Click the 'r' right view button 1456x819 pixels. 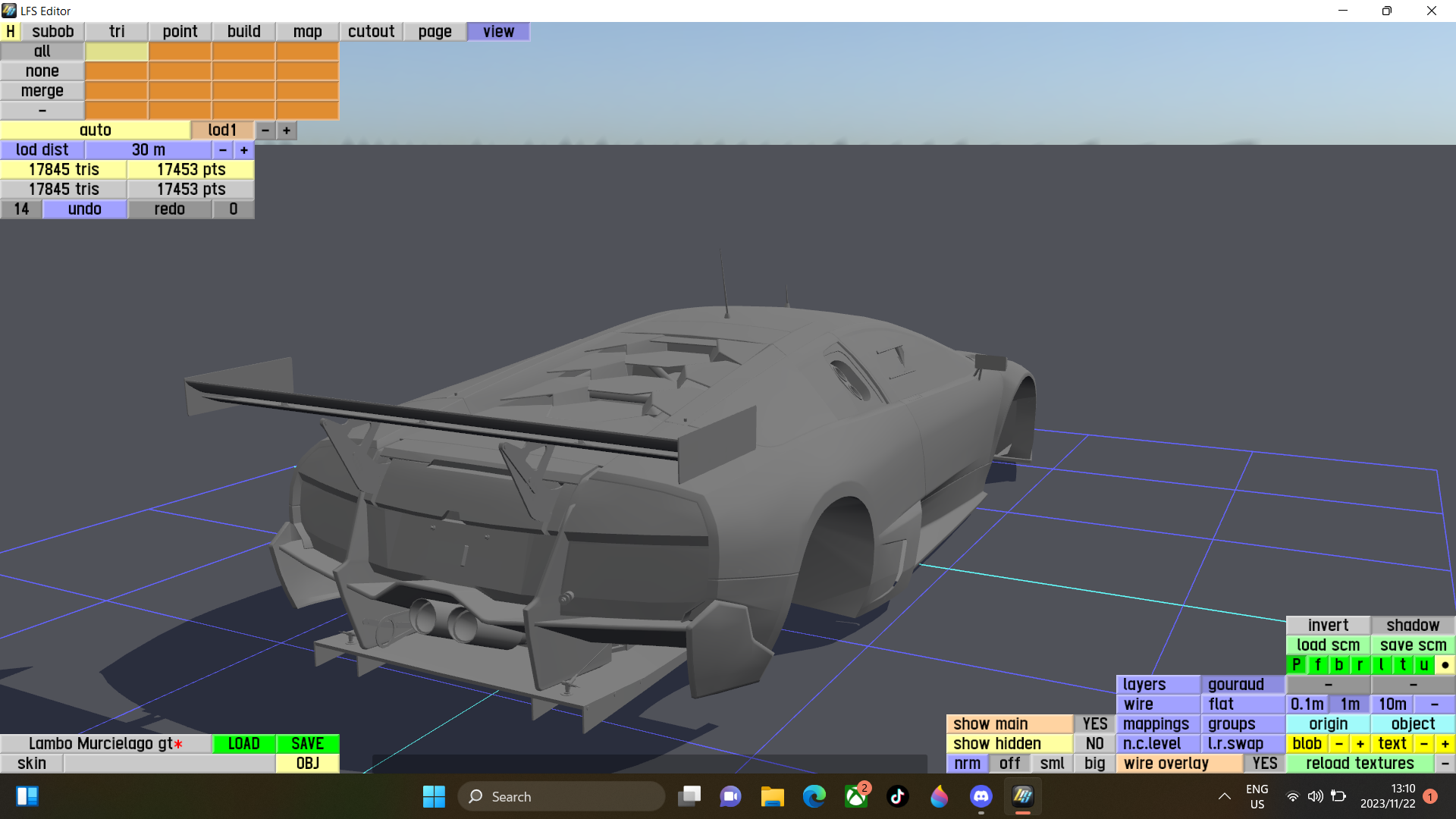1360,665
